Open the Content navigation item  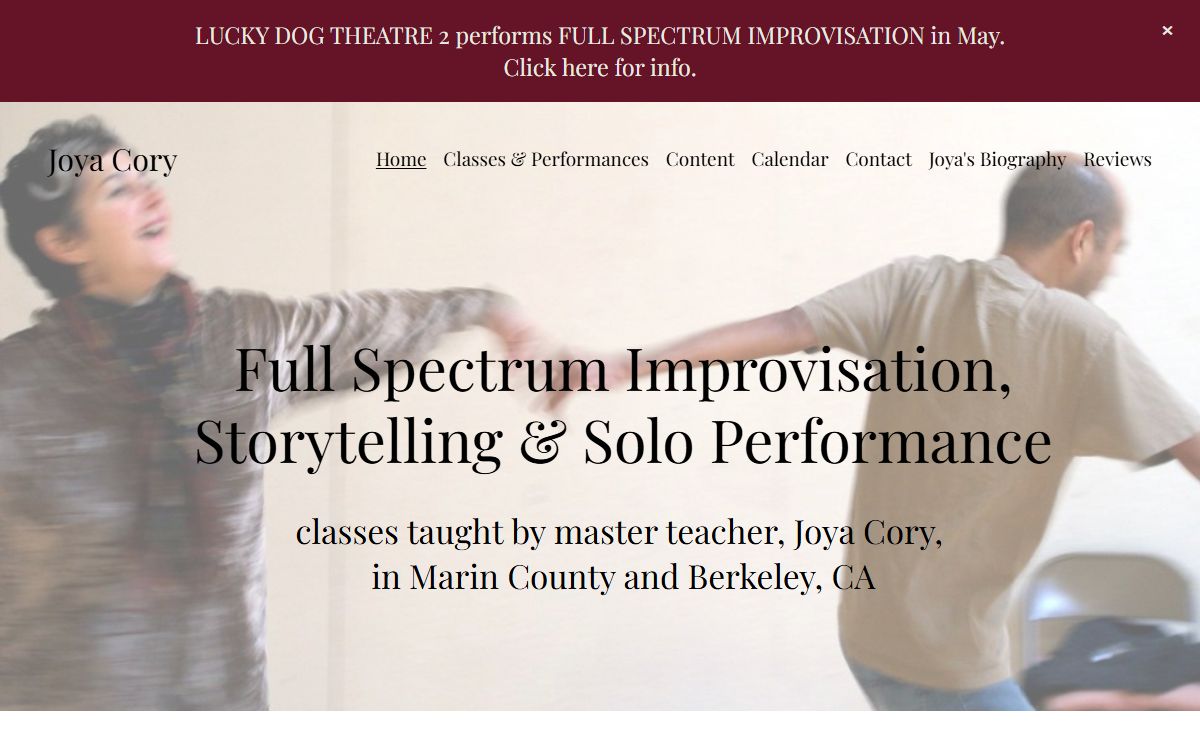click(x=700, y=159)
